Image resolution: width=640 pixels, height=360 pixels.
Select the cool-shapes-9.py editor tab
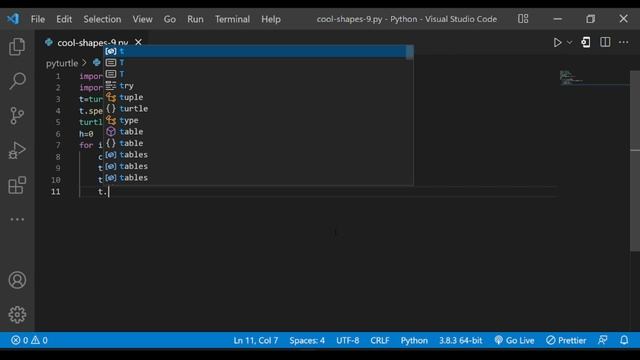click(93, 42)
